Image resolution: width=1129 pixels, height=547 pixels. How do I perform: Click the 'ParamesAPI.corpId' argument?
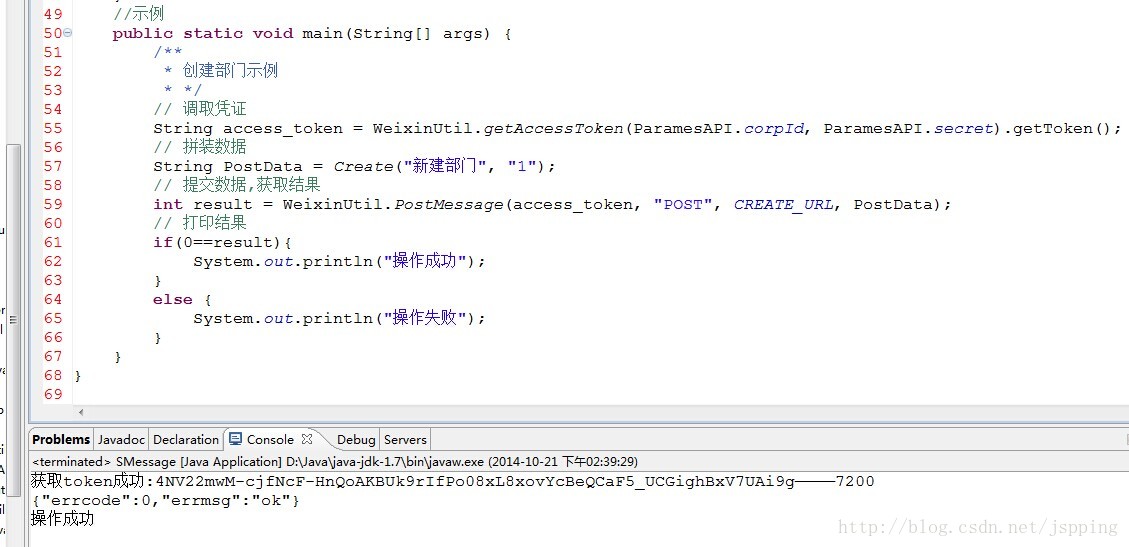[720, 129]
